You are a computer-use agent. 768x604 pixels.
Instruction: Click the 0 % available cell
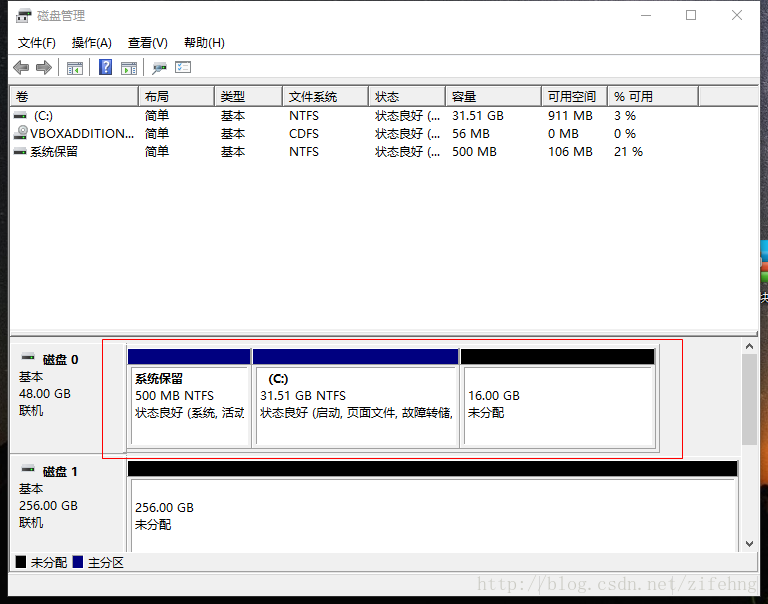[625, 134]
